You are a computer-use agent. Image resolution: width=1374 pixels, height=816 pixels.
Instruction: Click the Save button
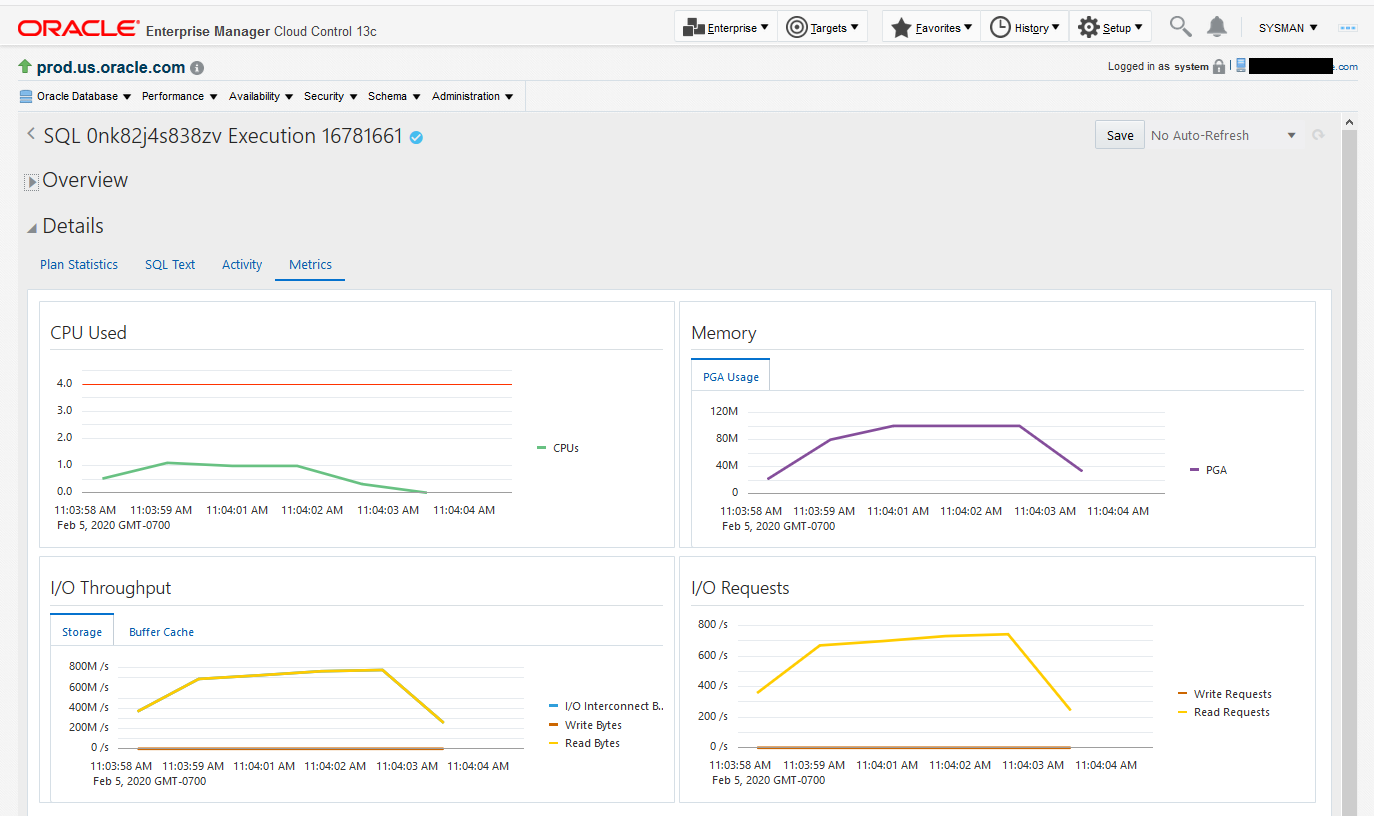point(1120,135)
